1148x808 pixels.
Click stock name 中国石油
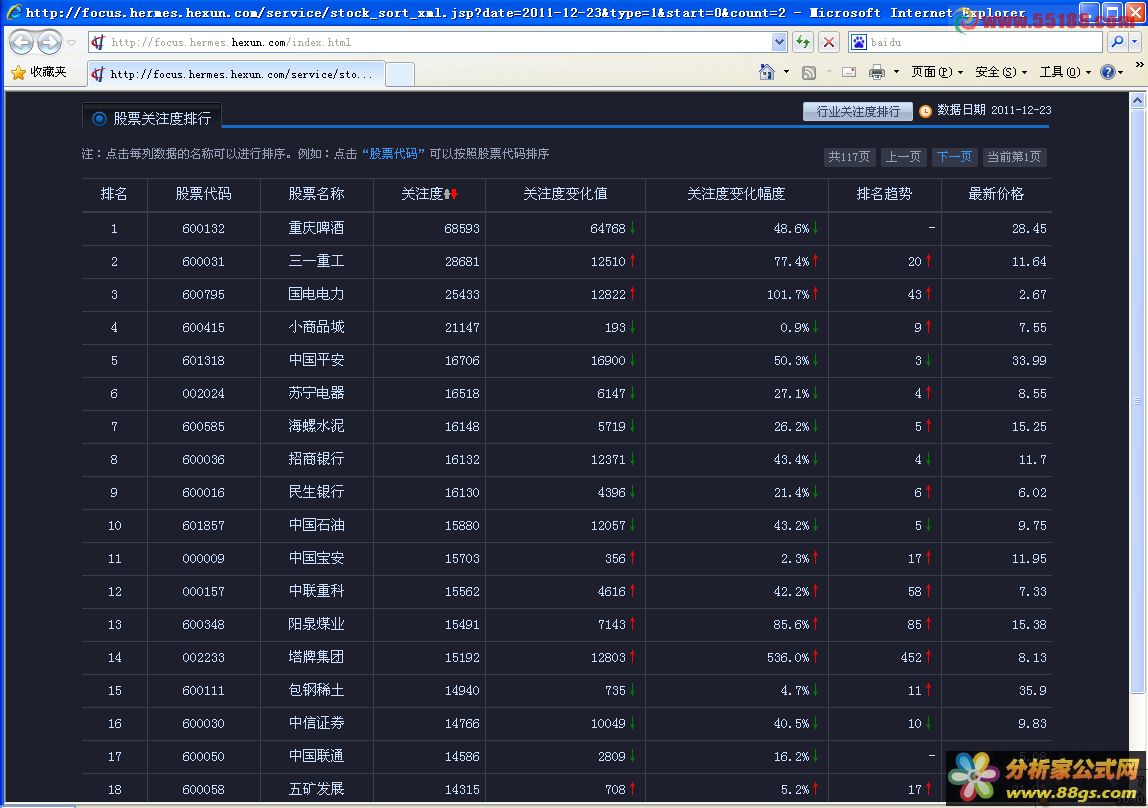pyautogui.click(x=316, y=525)
